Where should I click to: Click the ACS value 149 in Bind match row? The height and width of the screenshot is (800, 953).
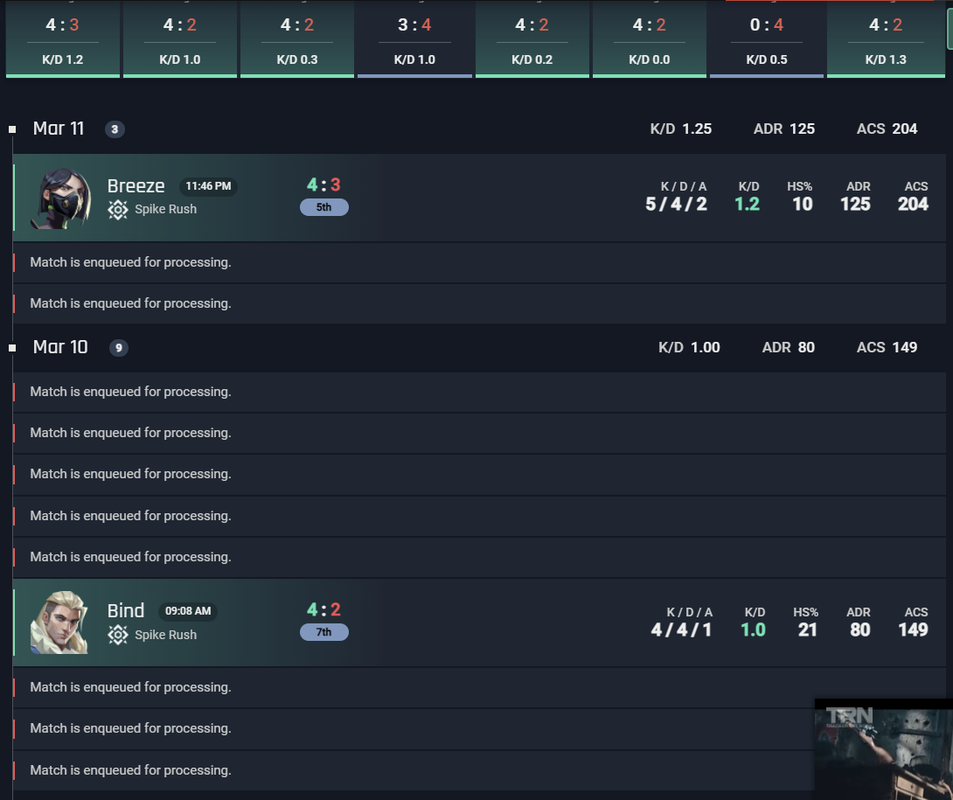tap(913, 630)
